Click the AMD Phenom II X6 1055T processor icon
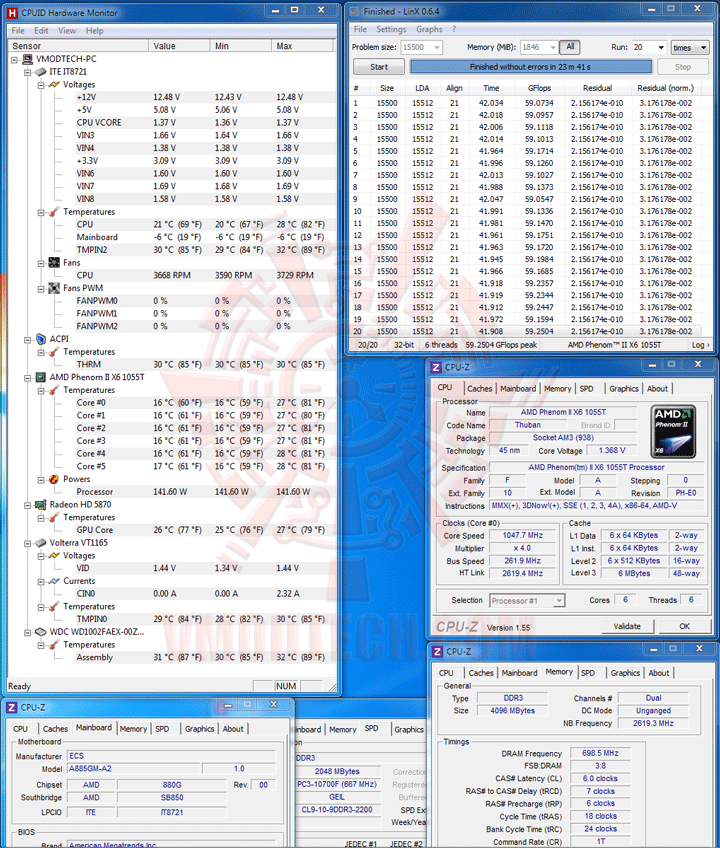720x848 pixels. pyautogui.click(x=41, y=377)
